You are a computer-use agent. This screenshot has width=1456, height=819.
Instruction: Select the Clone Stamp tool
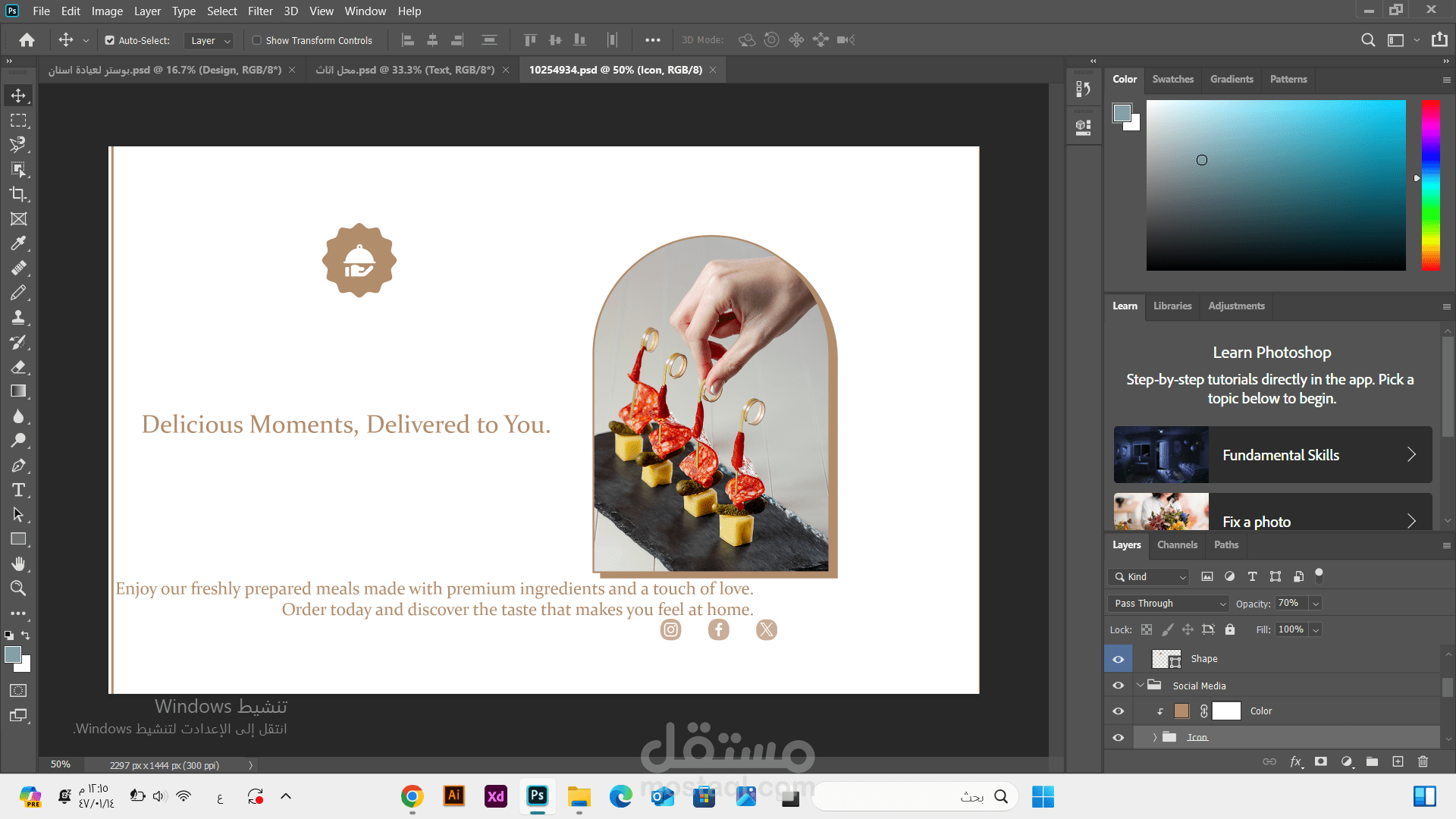point(18,318)
